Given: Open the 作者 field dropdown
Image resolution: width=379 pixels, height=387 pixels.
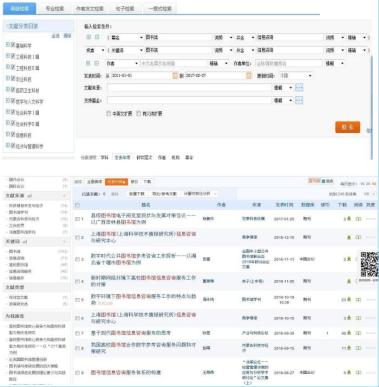Looking at the screenshot, I should 122,63.
